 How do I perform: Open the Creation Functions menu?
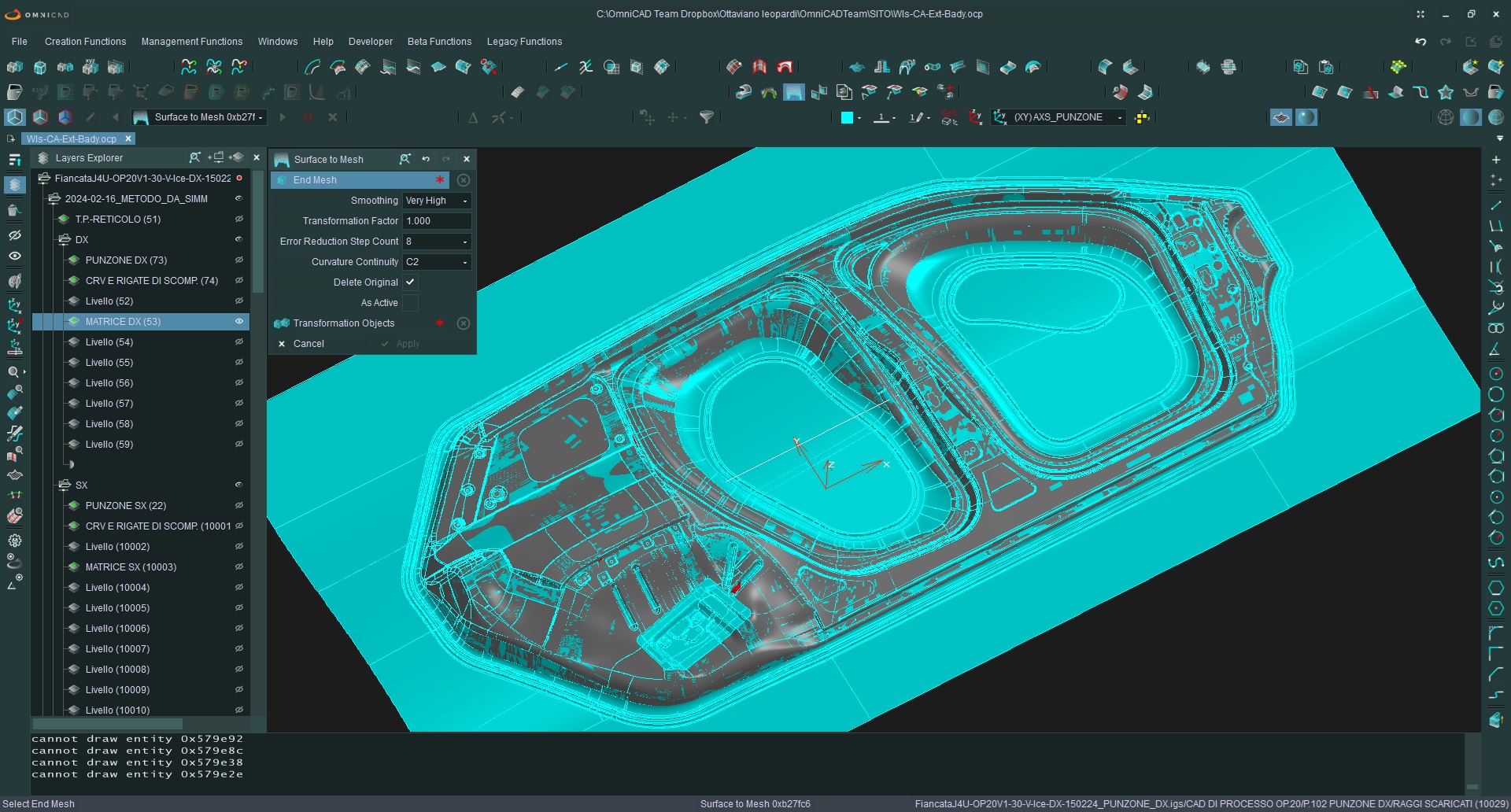tap(85, 42)
